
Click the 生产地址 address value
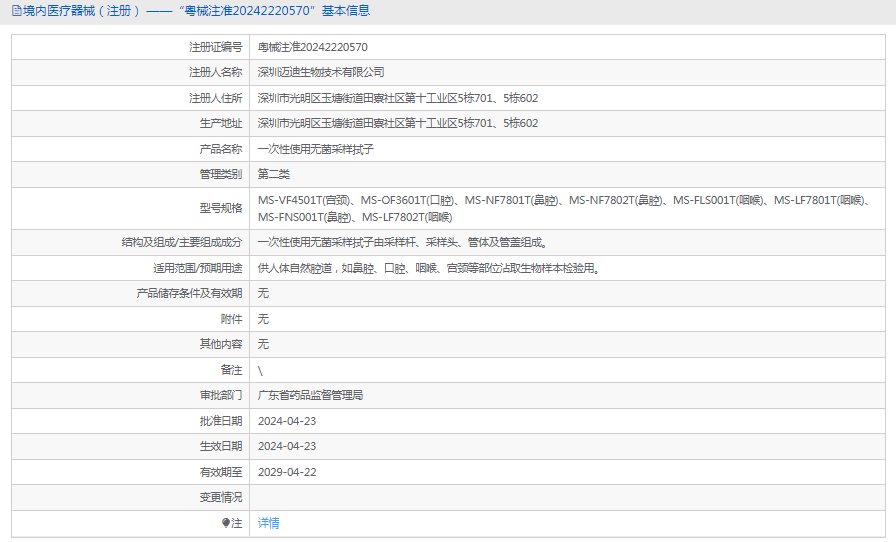pos(398,123)
